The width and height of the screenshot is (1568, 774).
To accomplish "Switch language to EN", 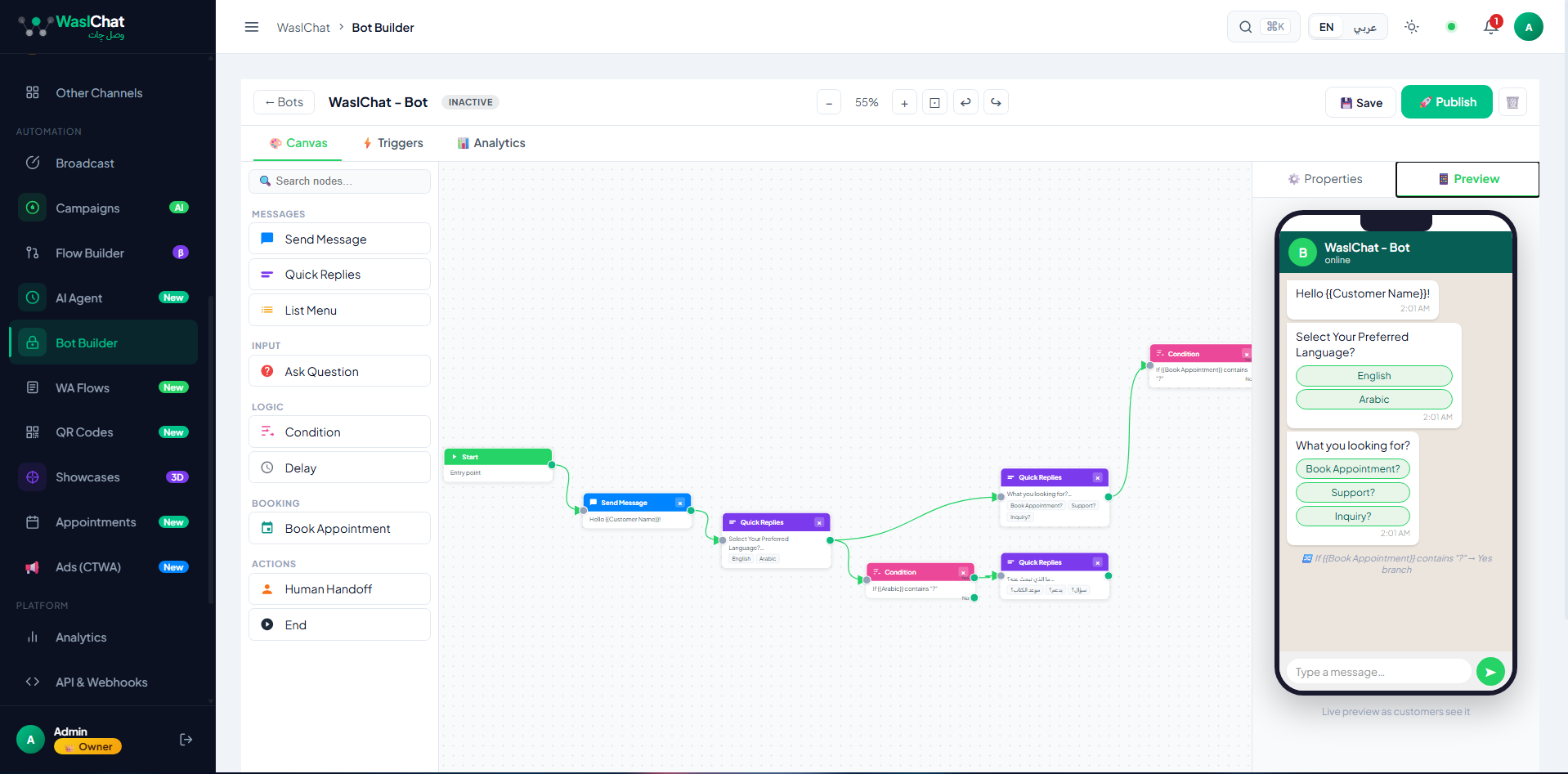I will tap(1326, 27).
